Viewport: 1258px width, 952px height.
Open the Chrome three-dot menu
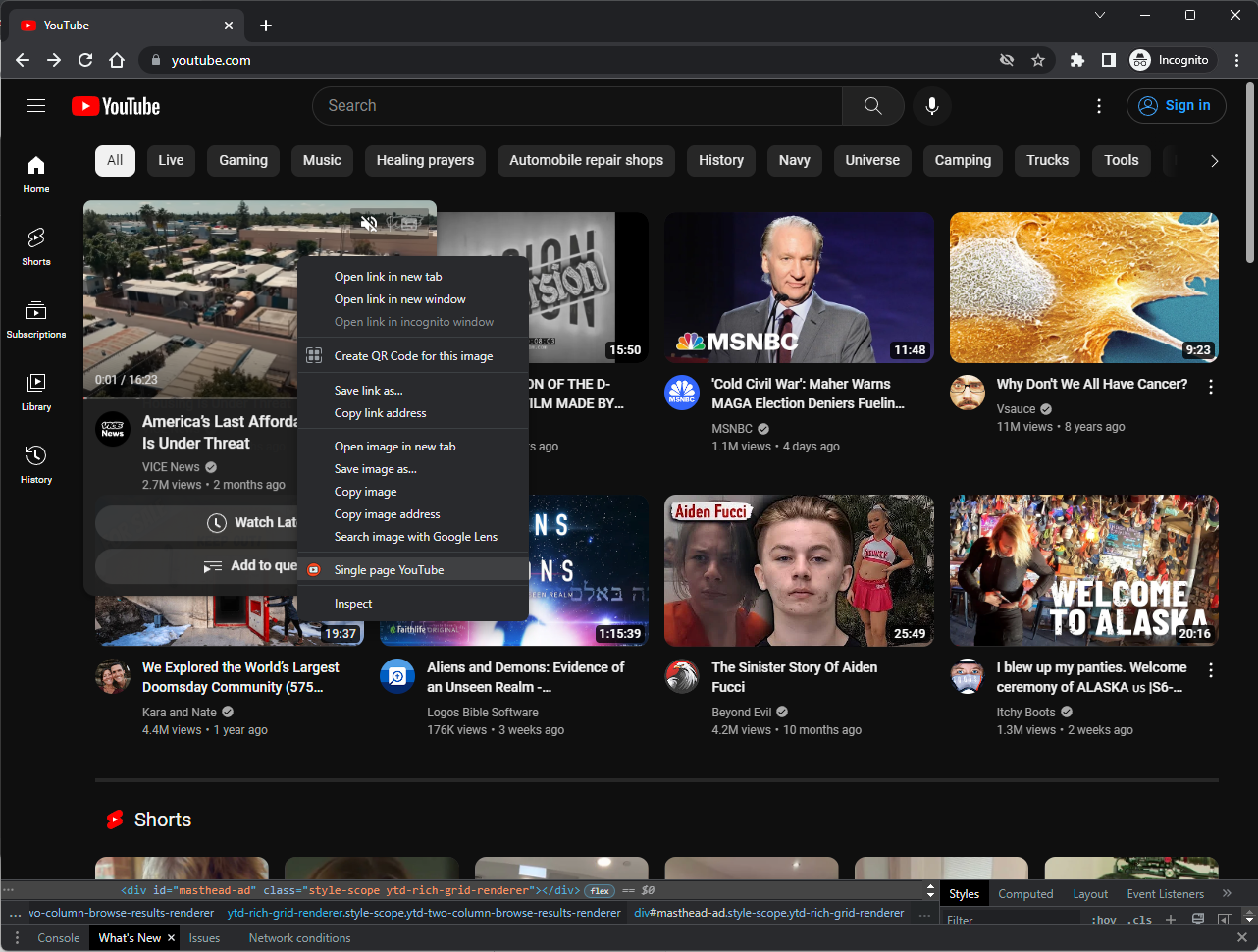[x=1237, y=60]
